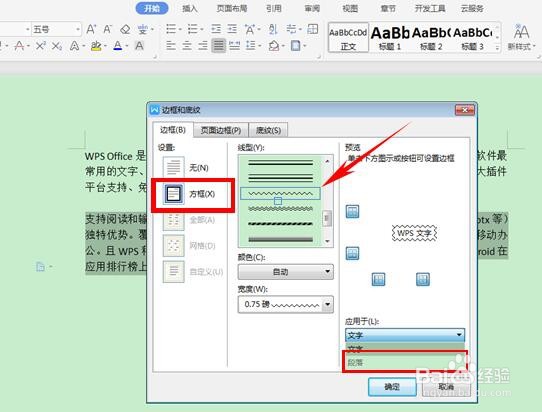
Task: Click 确定 to confirm border settings
Action: 392,387
